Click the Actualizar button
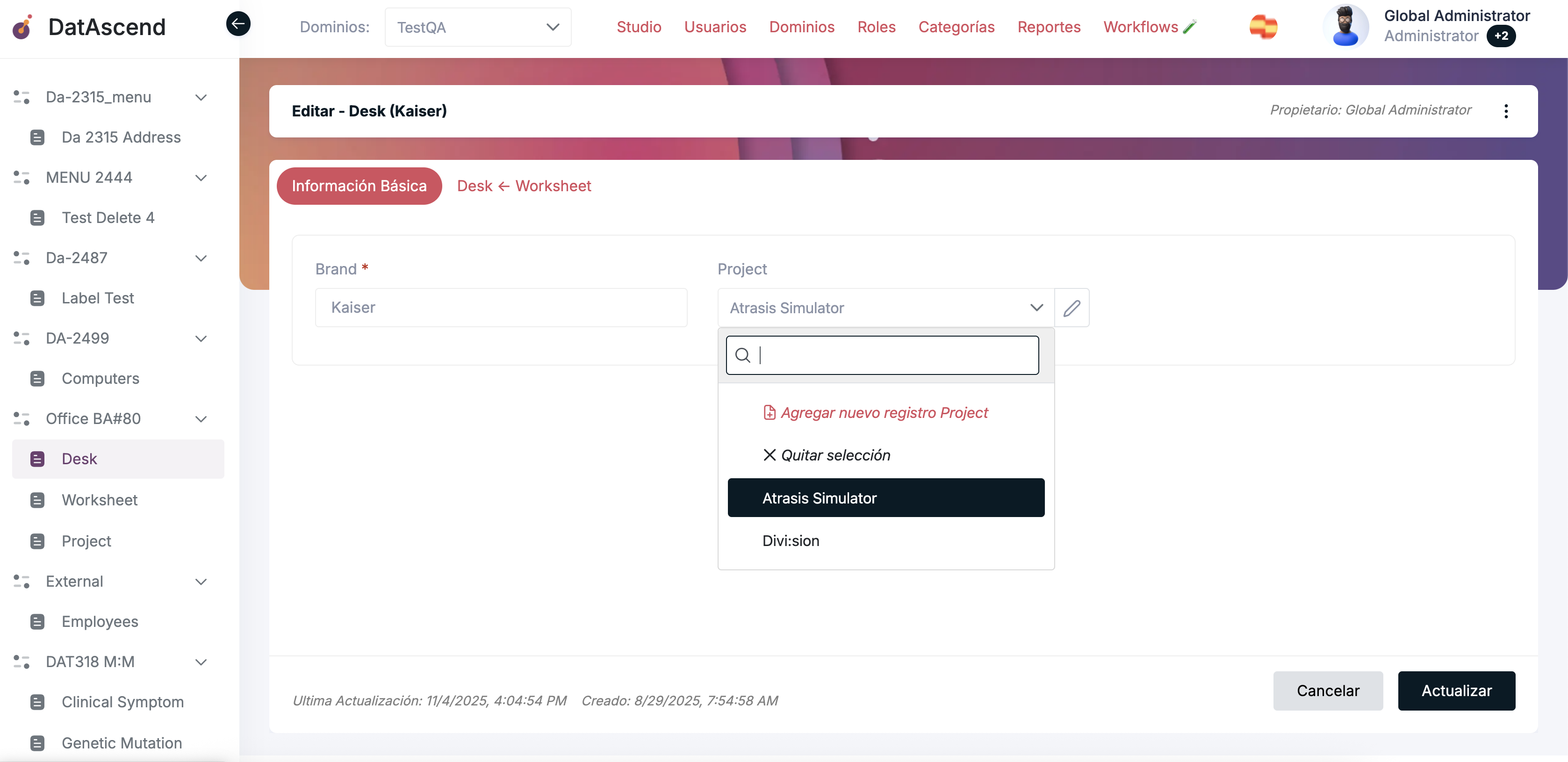1568x762 pixels. coord(1456,691)
